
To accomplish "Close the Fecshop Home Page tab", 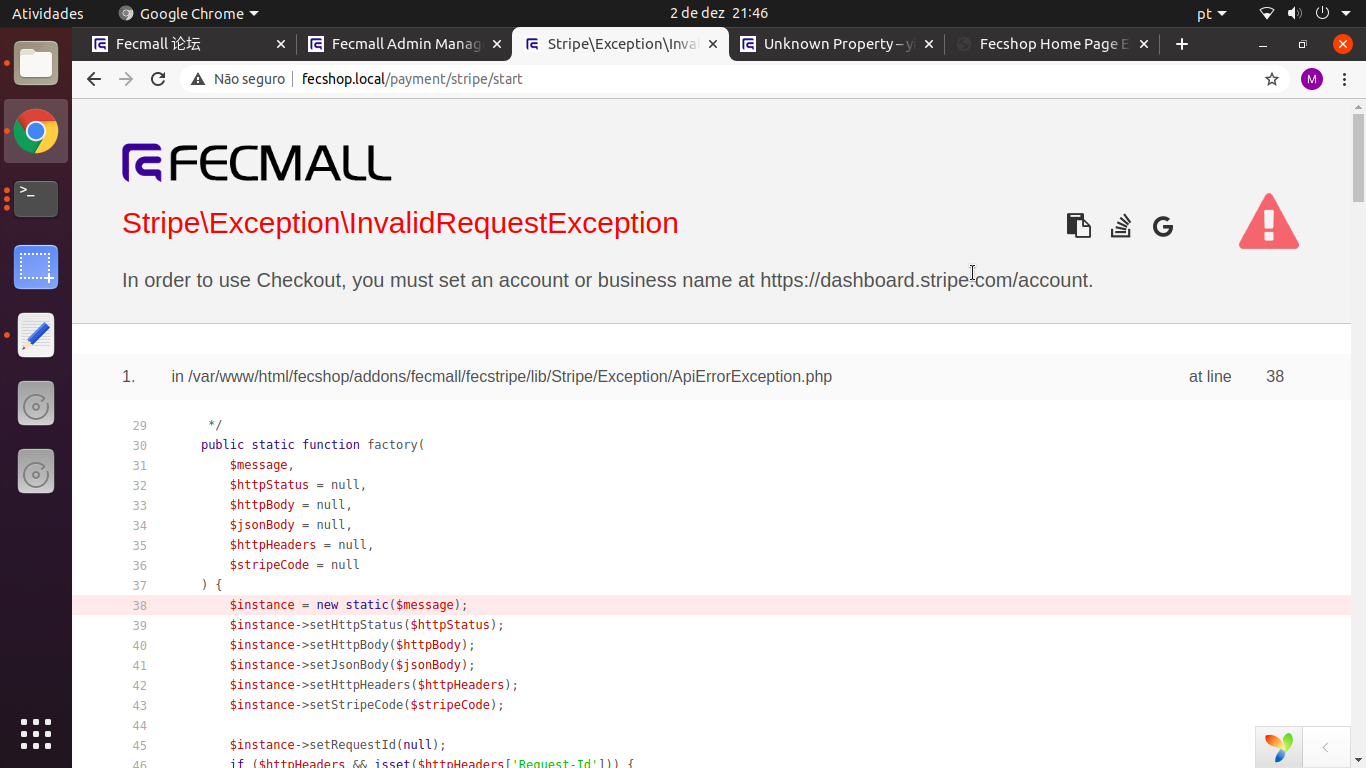I will (1145, 44).
